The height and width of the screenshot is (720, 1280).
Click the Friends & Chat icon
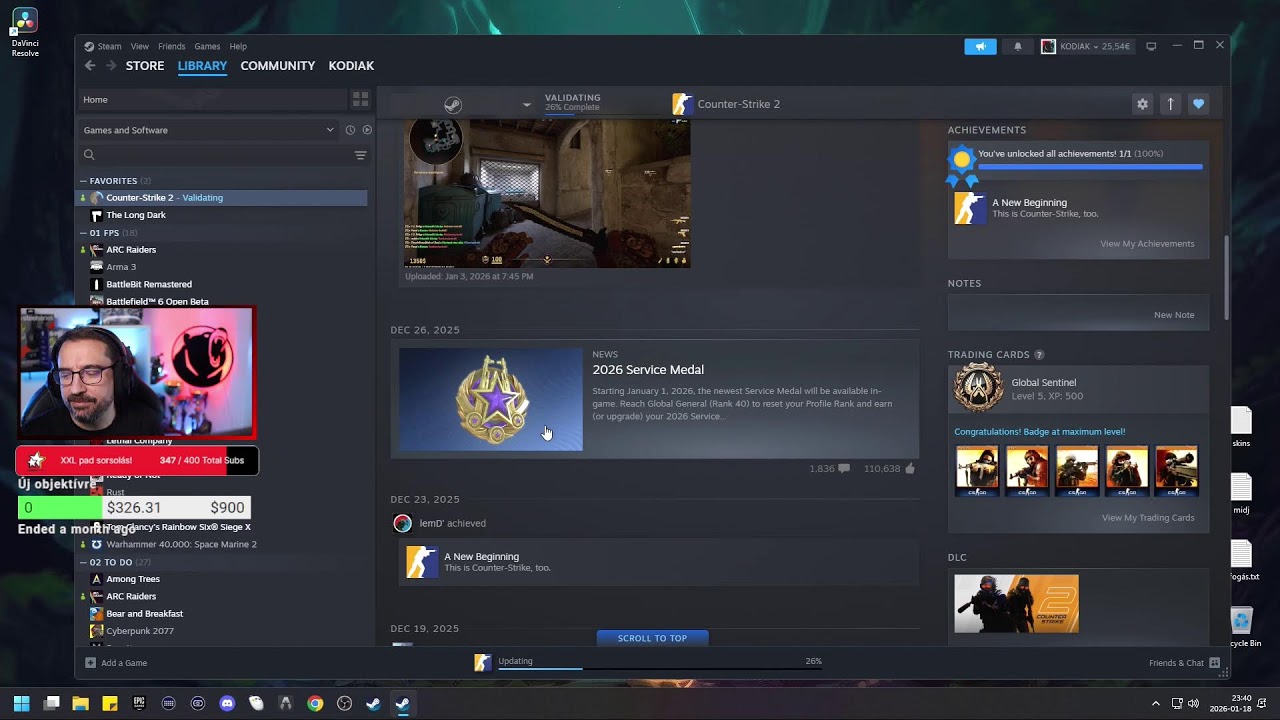tap(1214, 663)
